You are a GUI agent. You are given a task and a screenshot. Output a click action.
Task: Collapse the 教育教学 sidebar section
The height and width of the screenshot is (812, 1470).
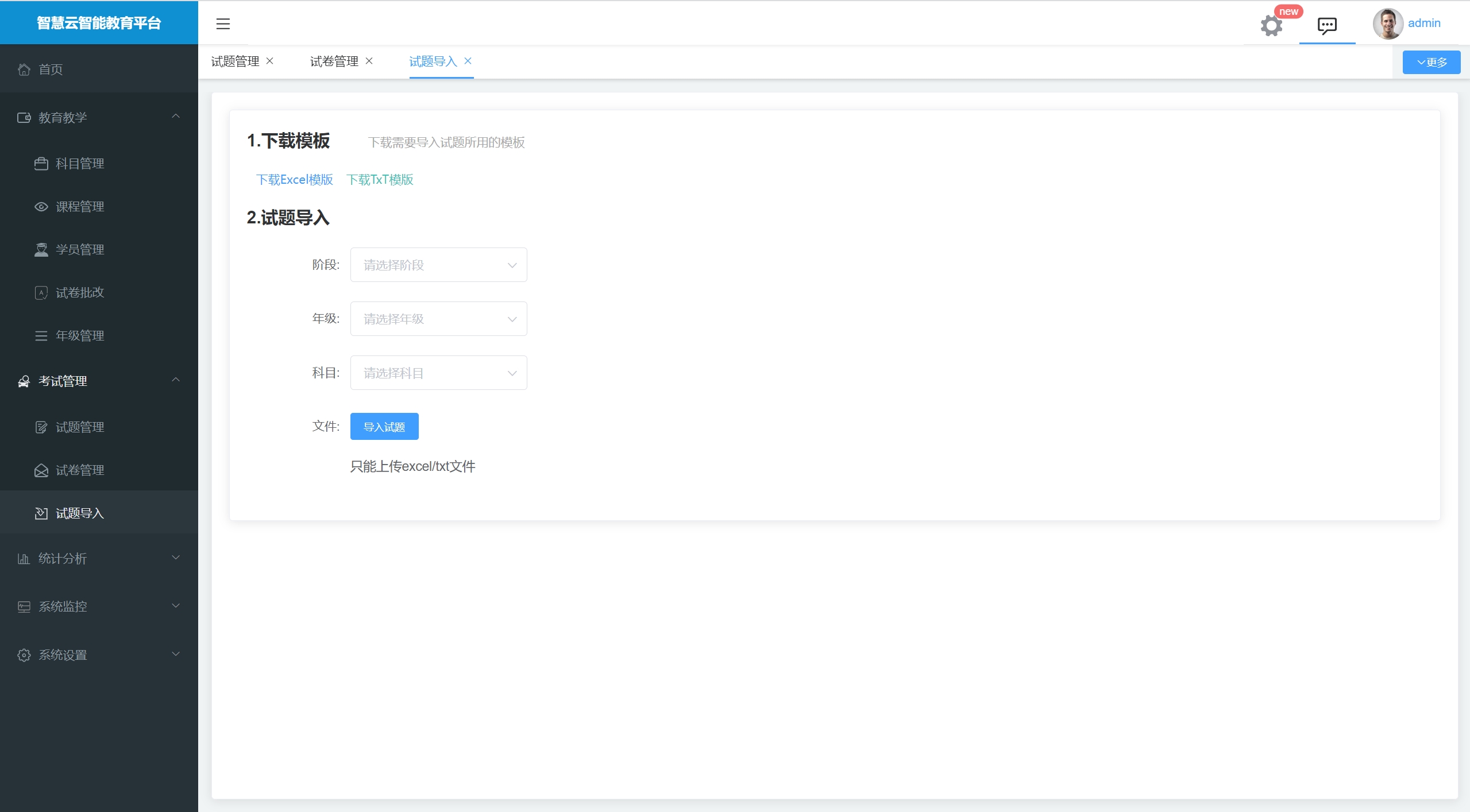pos(99,118)
